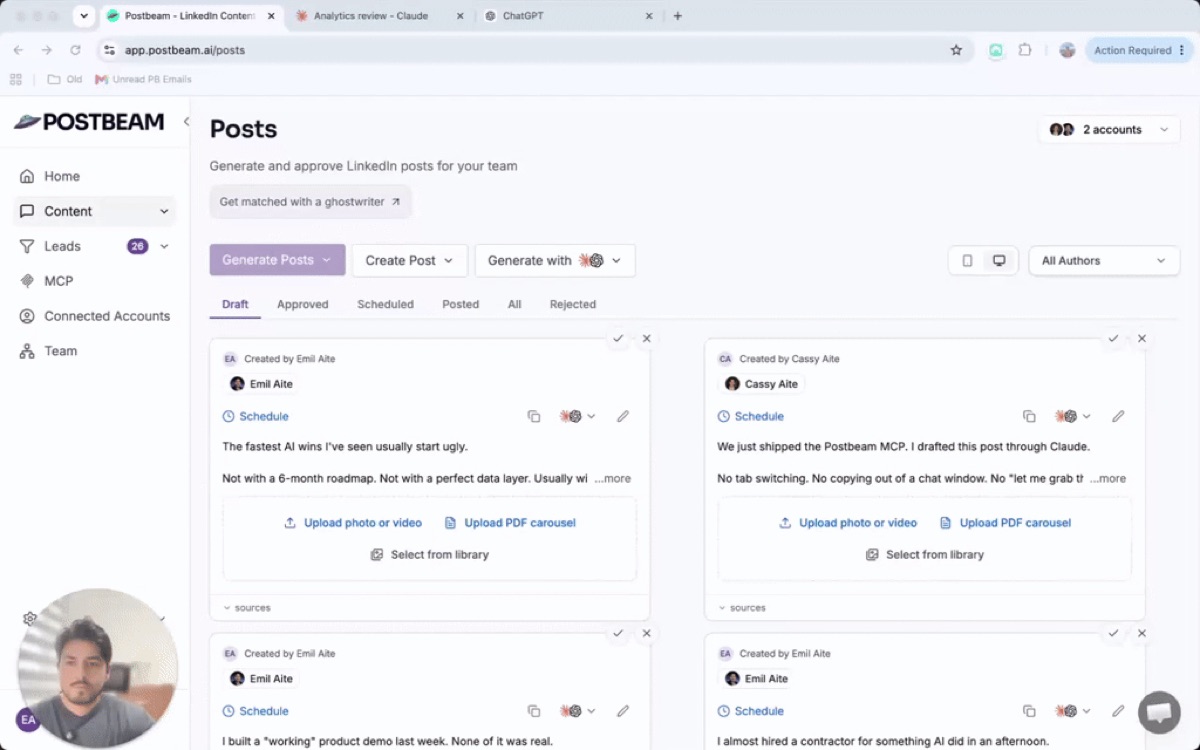Select the Draft tab
The height and width of the screenshot is (750, 1200).
point(235,304)
